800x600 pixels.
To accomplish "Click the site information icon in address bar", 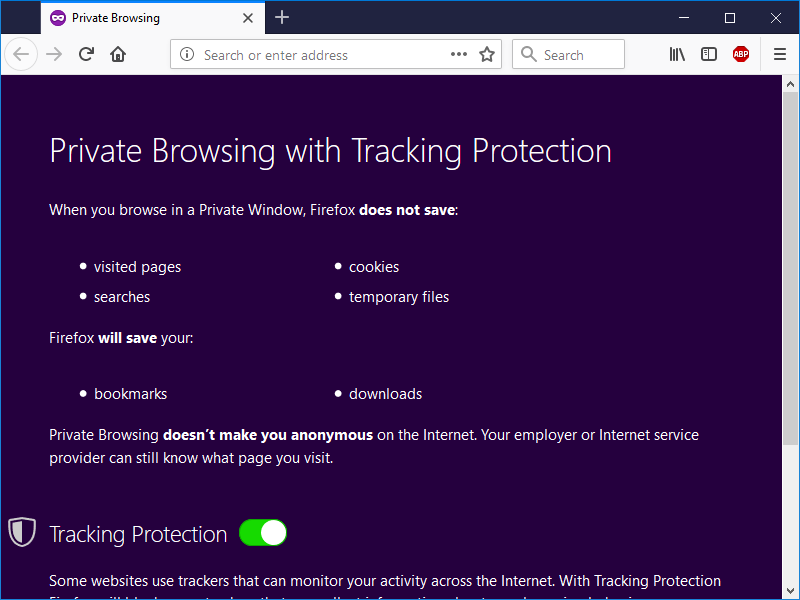I will click(187, 55).
